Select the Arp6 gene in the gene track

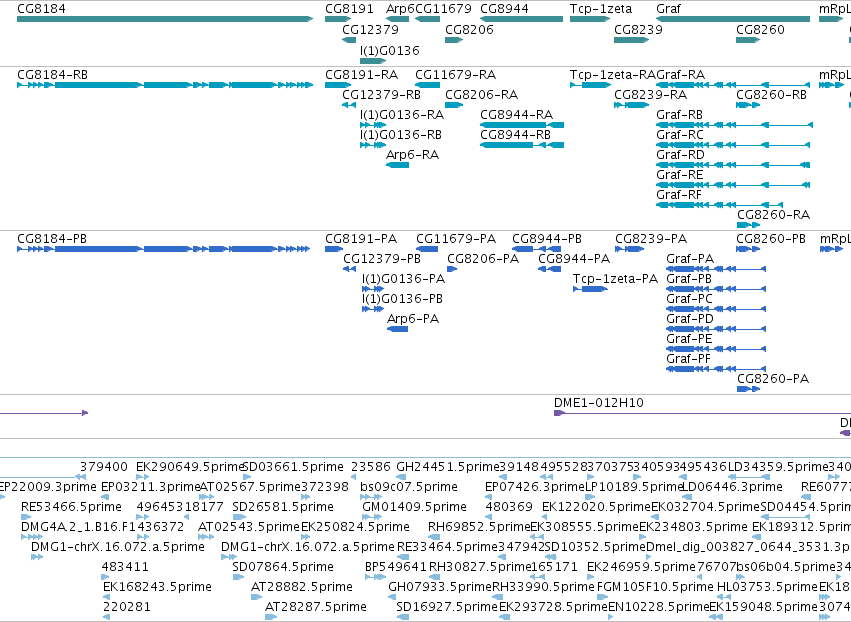[x=397, y=19]
